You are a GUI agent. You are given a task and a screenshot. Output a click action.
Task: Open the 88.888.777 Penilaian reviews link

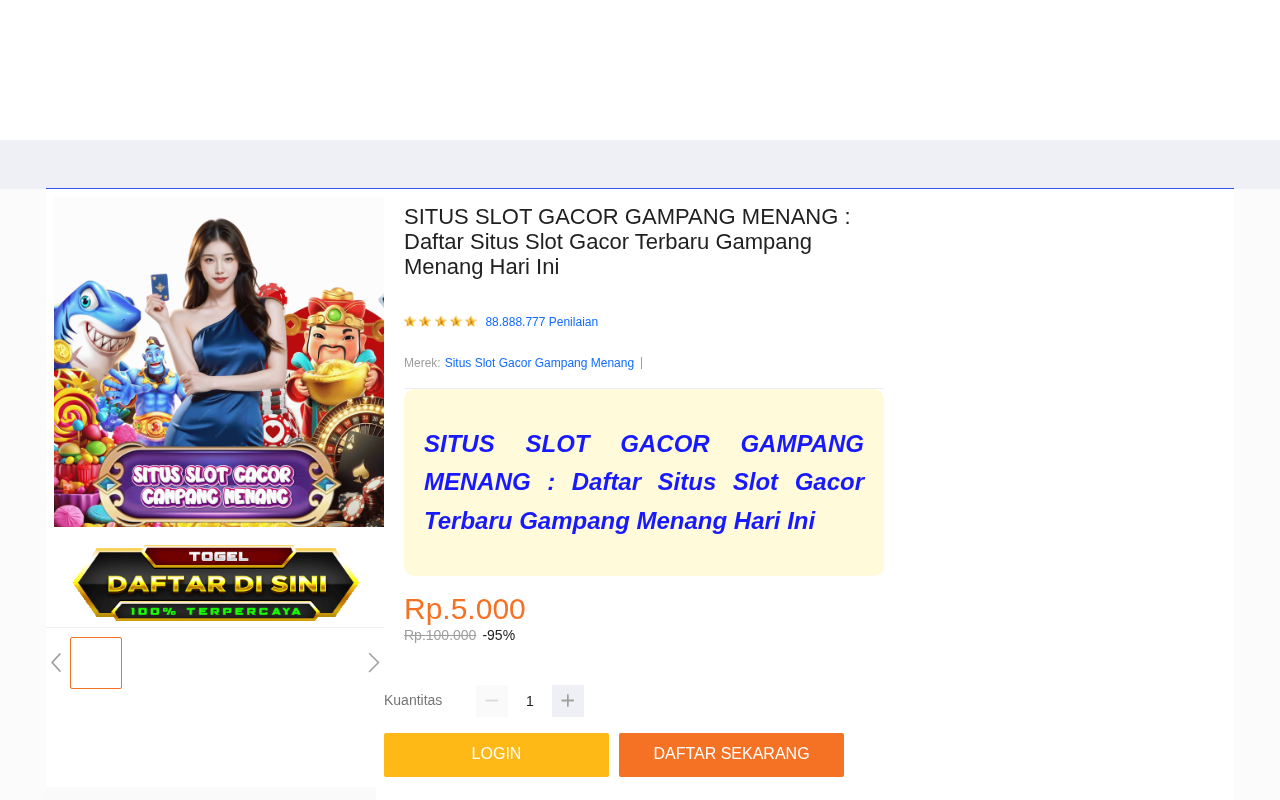coord(542,322)
